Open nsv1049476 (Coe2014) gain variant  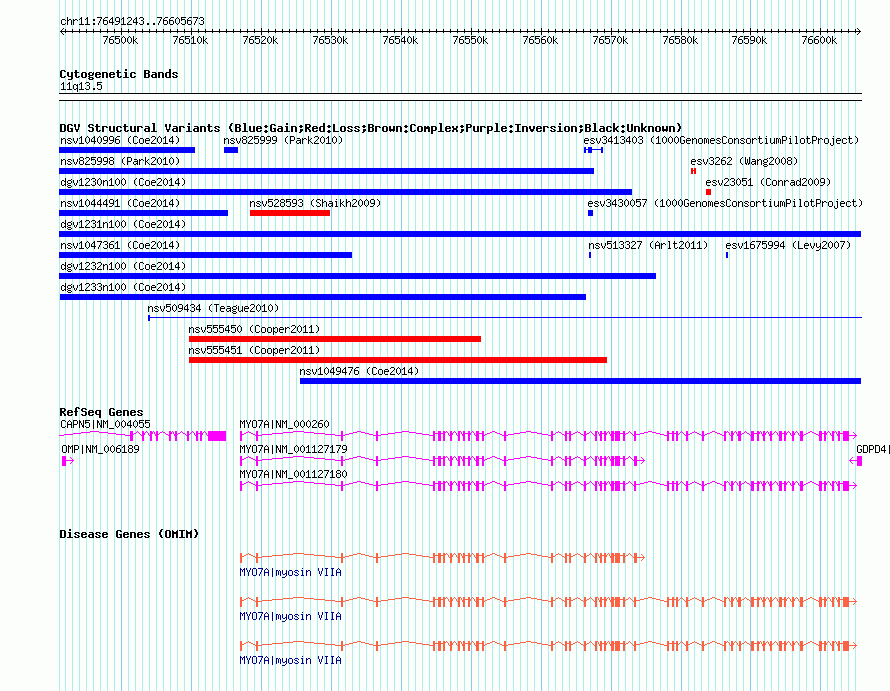(x=580, y=381)
